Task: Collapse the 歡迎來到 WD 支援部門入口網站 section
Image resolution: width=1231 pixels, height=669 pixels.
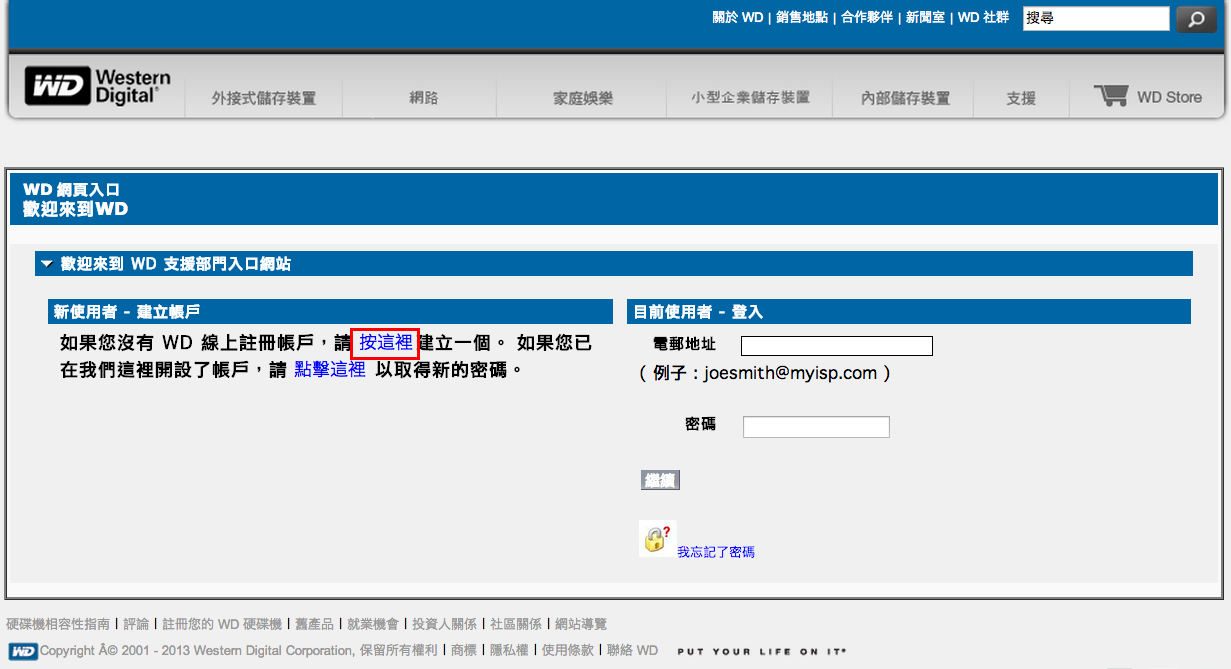Action: coord(46,264)
